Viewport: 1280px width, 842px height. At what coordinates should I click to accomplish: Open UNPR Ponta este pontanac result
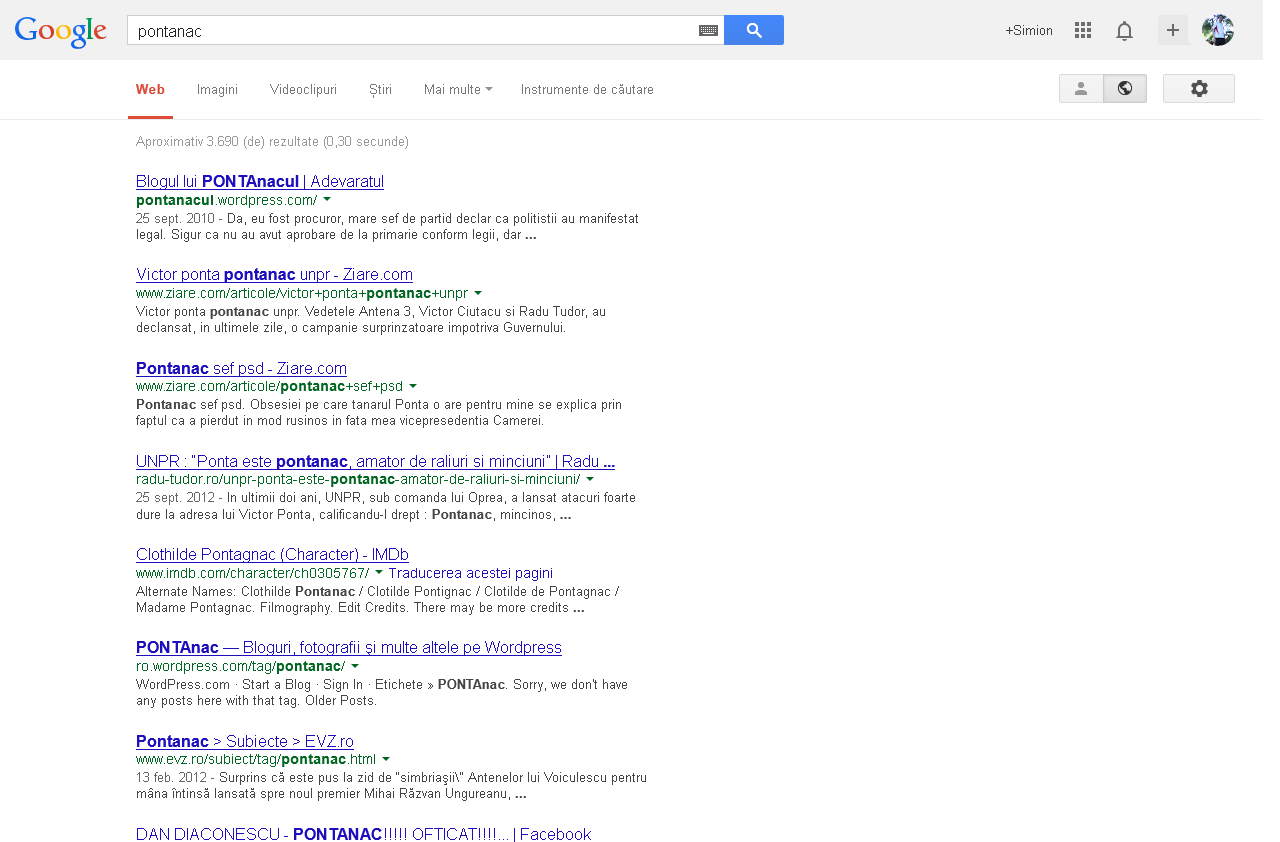[375, 462]
